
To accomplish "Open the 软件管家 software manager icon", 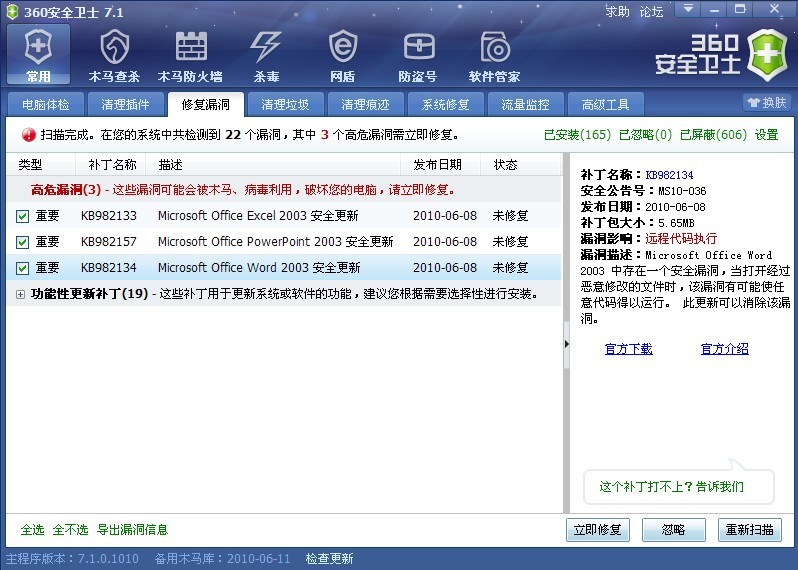I will point(495,55).
